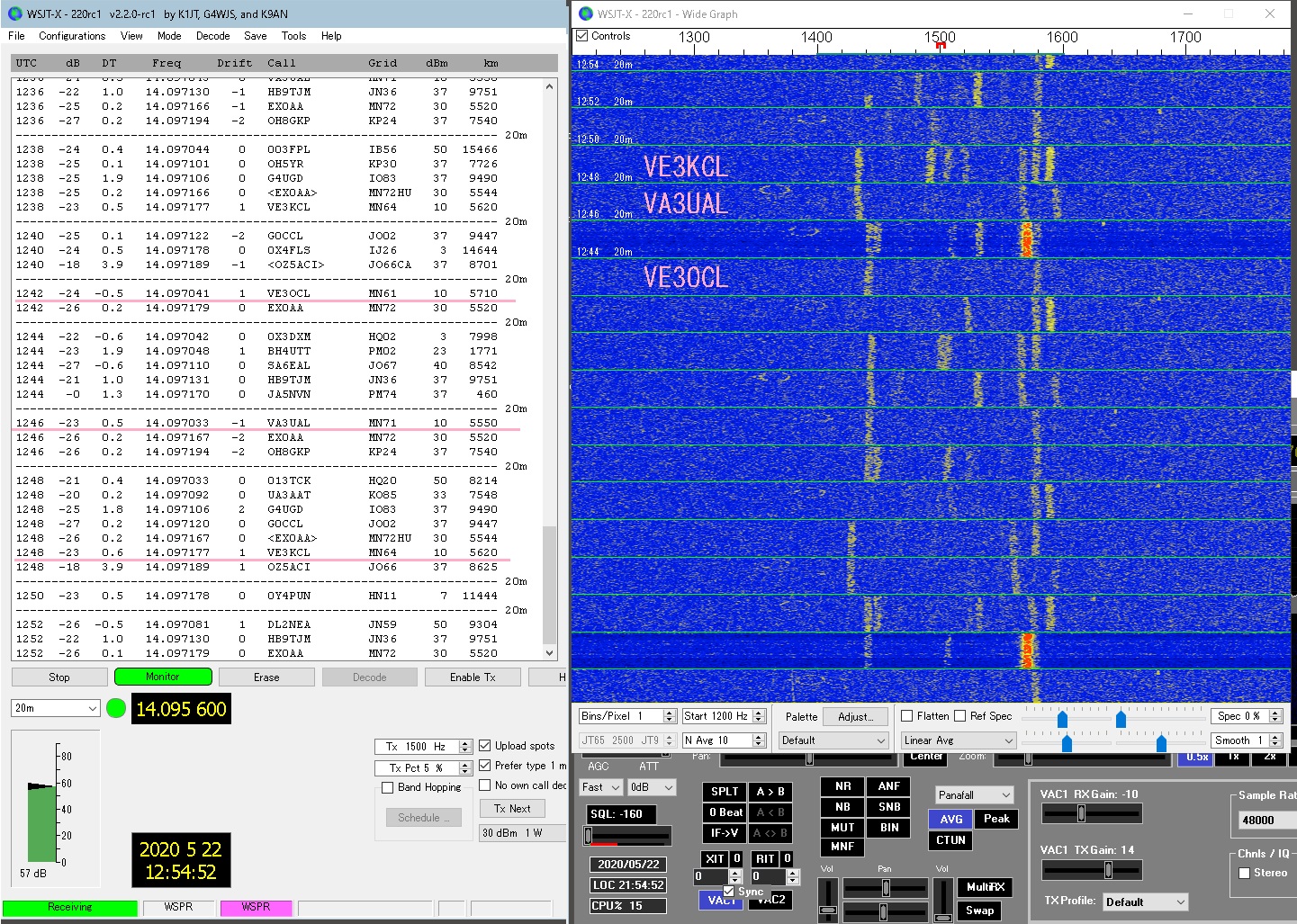Enable No own call decodes checkbox
The image size is (1297, 924).
[x=485, y=785]
